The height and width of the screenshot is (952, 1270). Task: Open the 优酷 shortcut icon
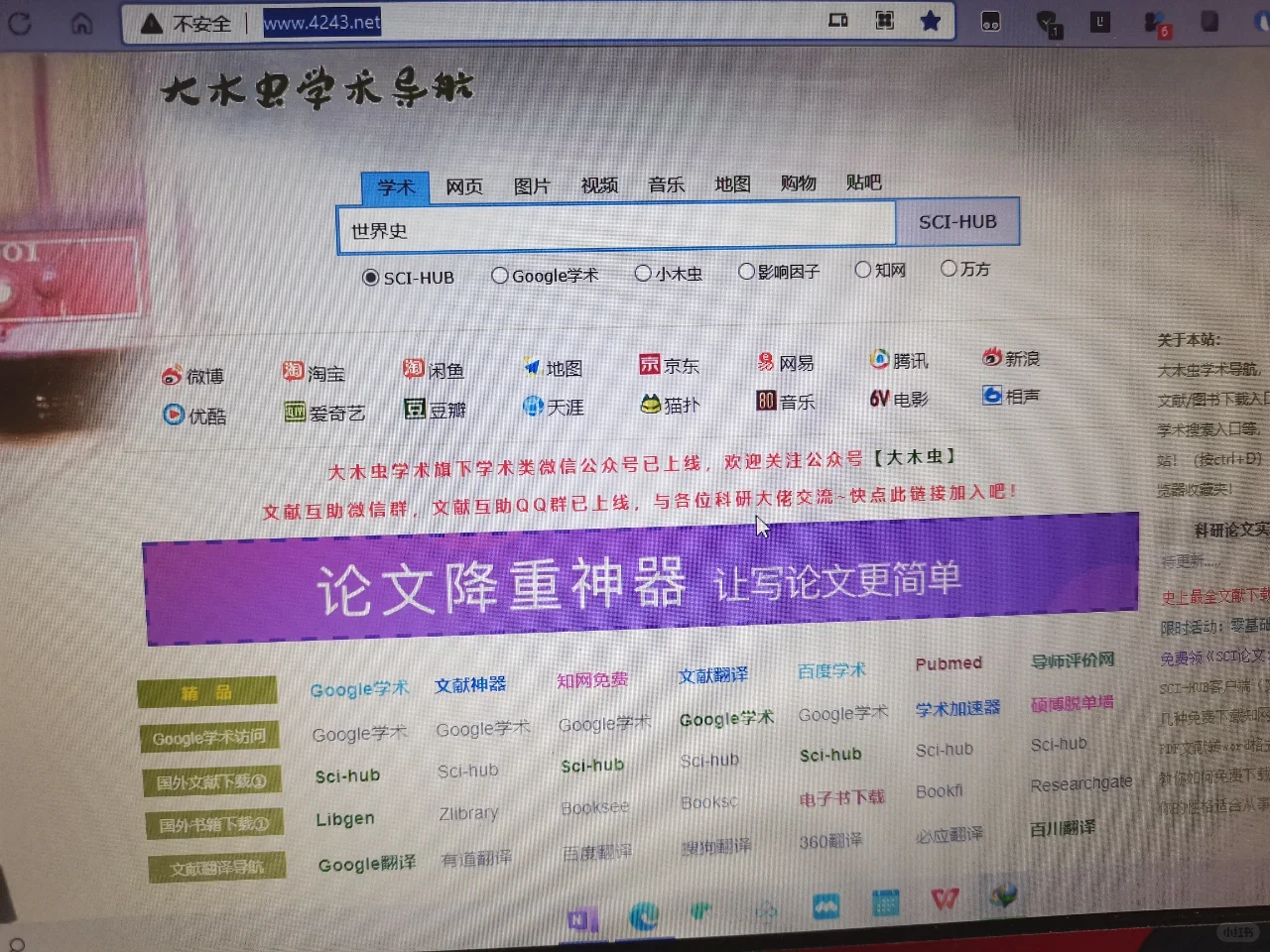click(174, 415)
